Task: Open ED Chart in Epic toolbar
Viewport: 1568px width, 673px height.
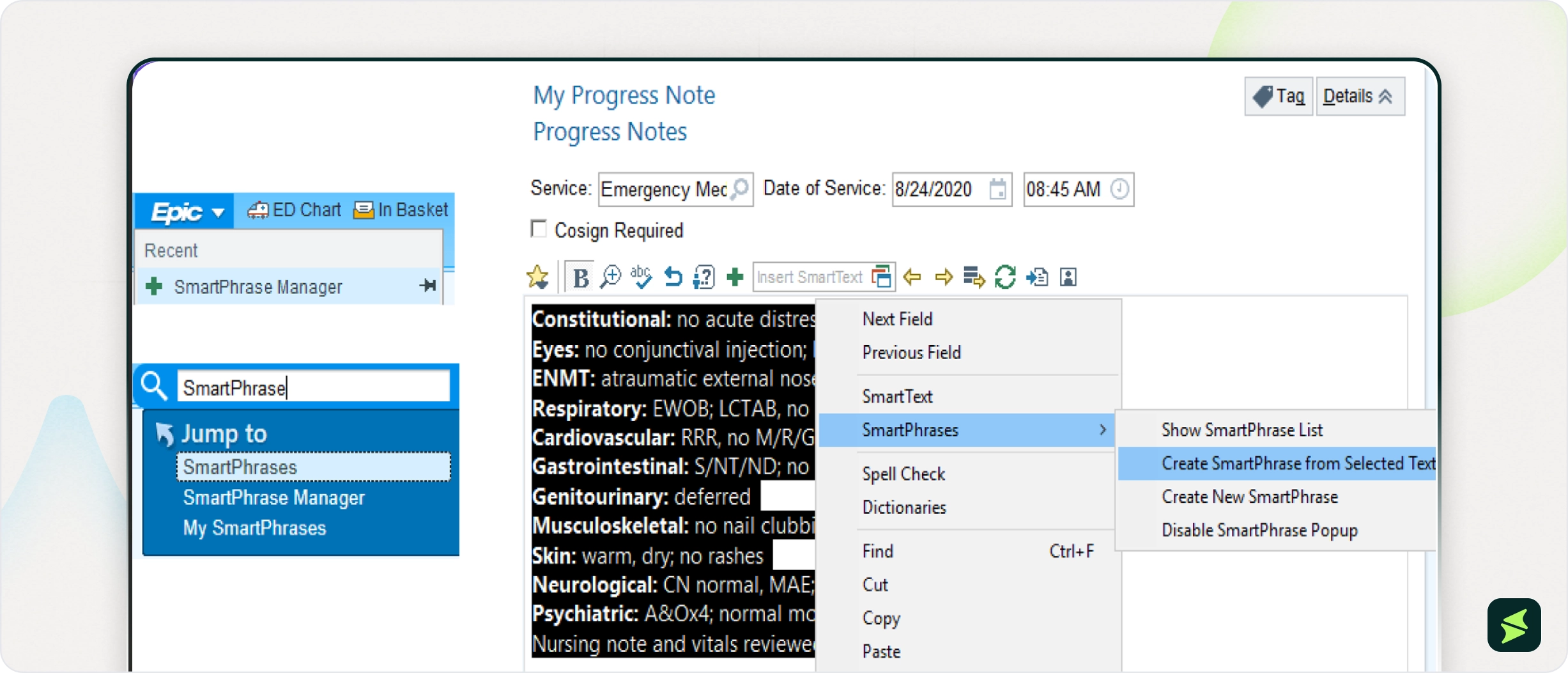Action: [294, 210]
